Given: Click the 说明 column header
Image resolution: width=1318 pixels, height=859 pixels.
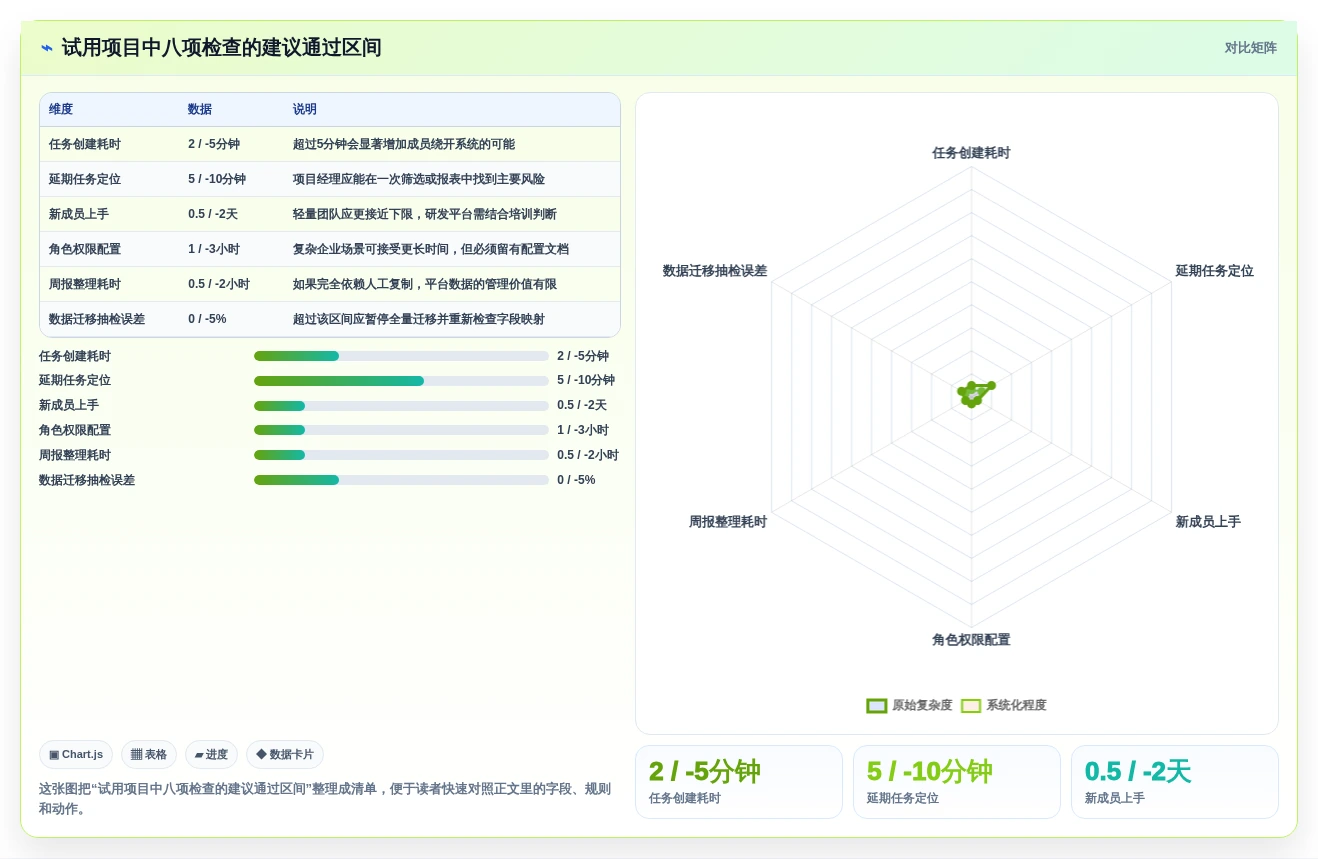Looking at the screenshot, I should click(x=305, y=110).
